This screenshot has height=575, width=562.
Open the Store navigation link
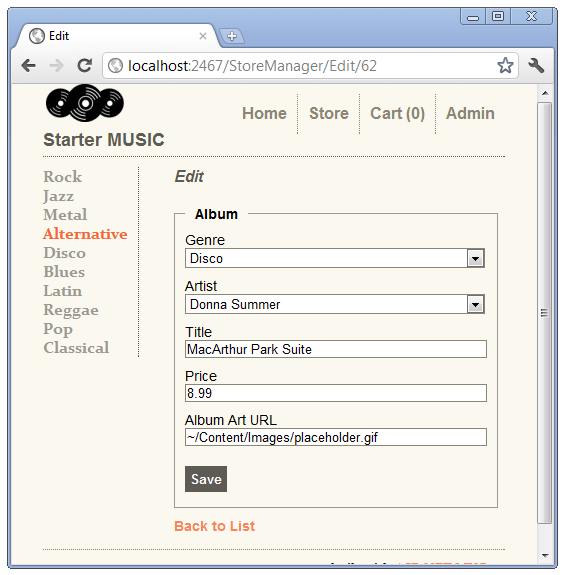pos(329,113)
